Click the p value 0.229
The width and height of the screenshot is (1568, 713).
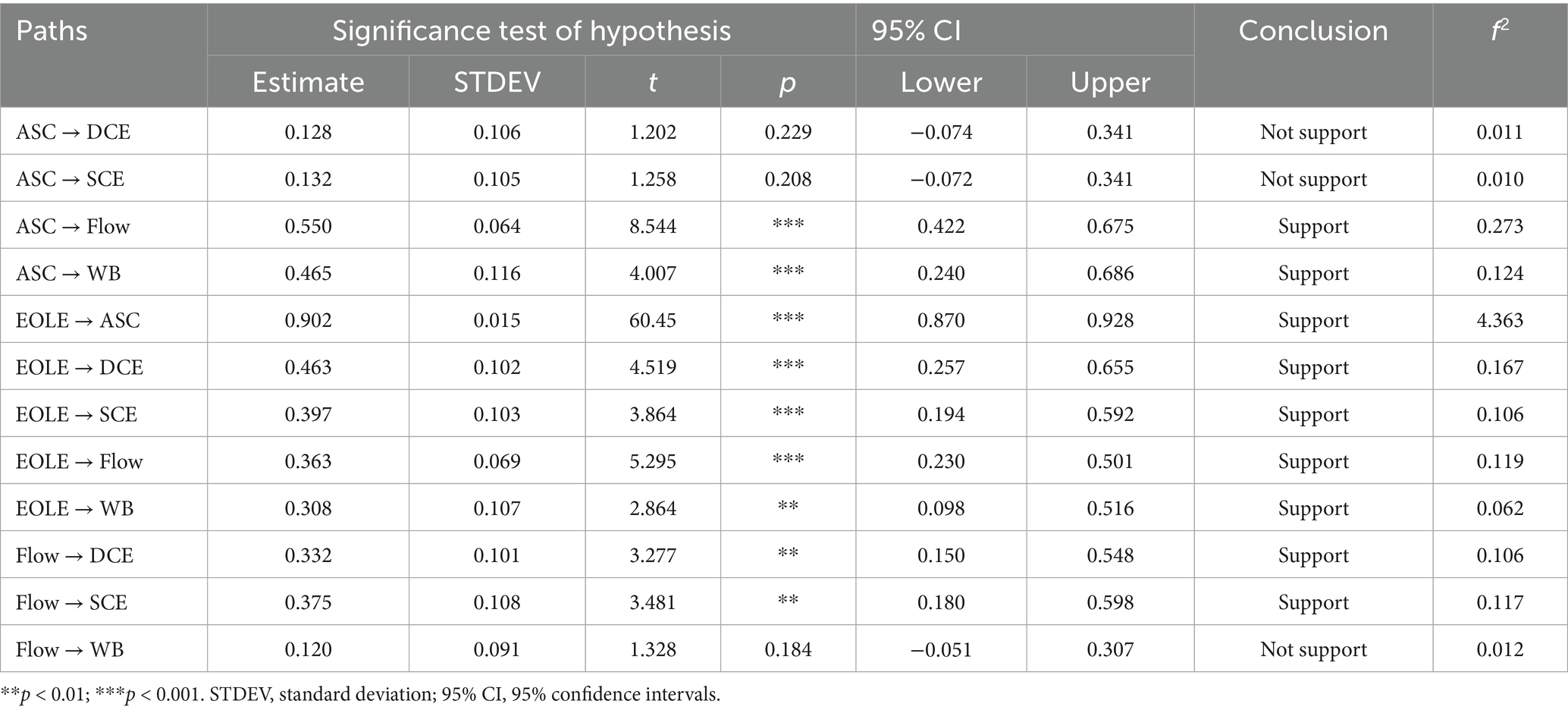click(788, 132)
